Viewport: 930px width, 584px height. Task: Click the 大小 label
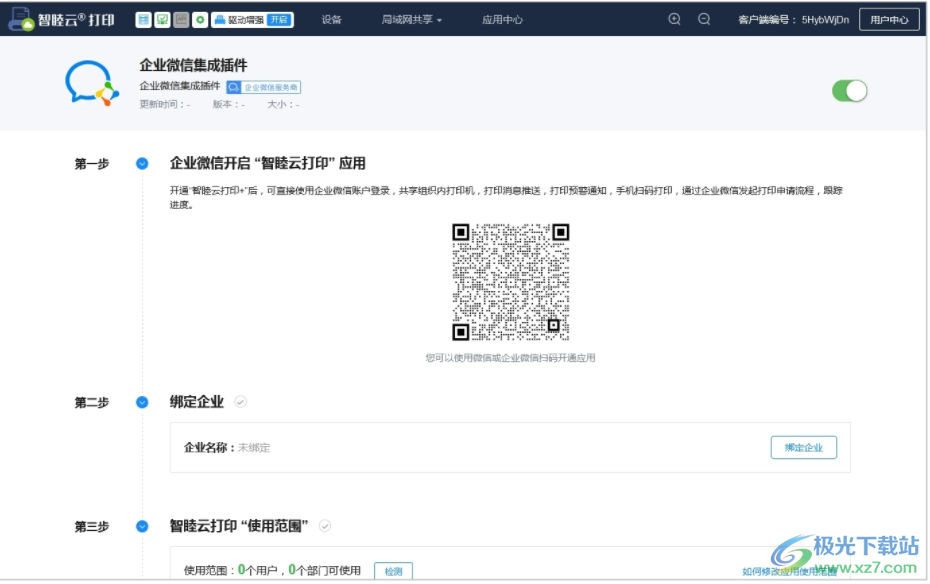[283, 104]
